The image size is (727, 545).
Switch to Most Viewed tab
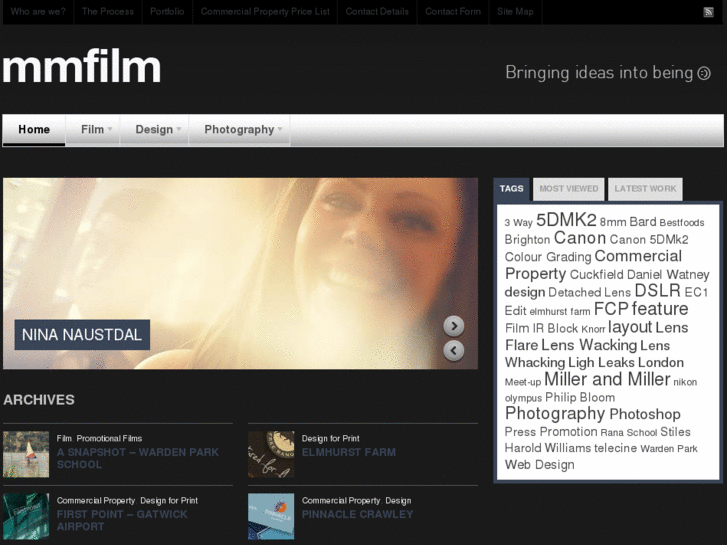pos(568,189)
